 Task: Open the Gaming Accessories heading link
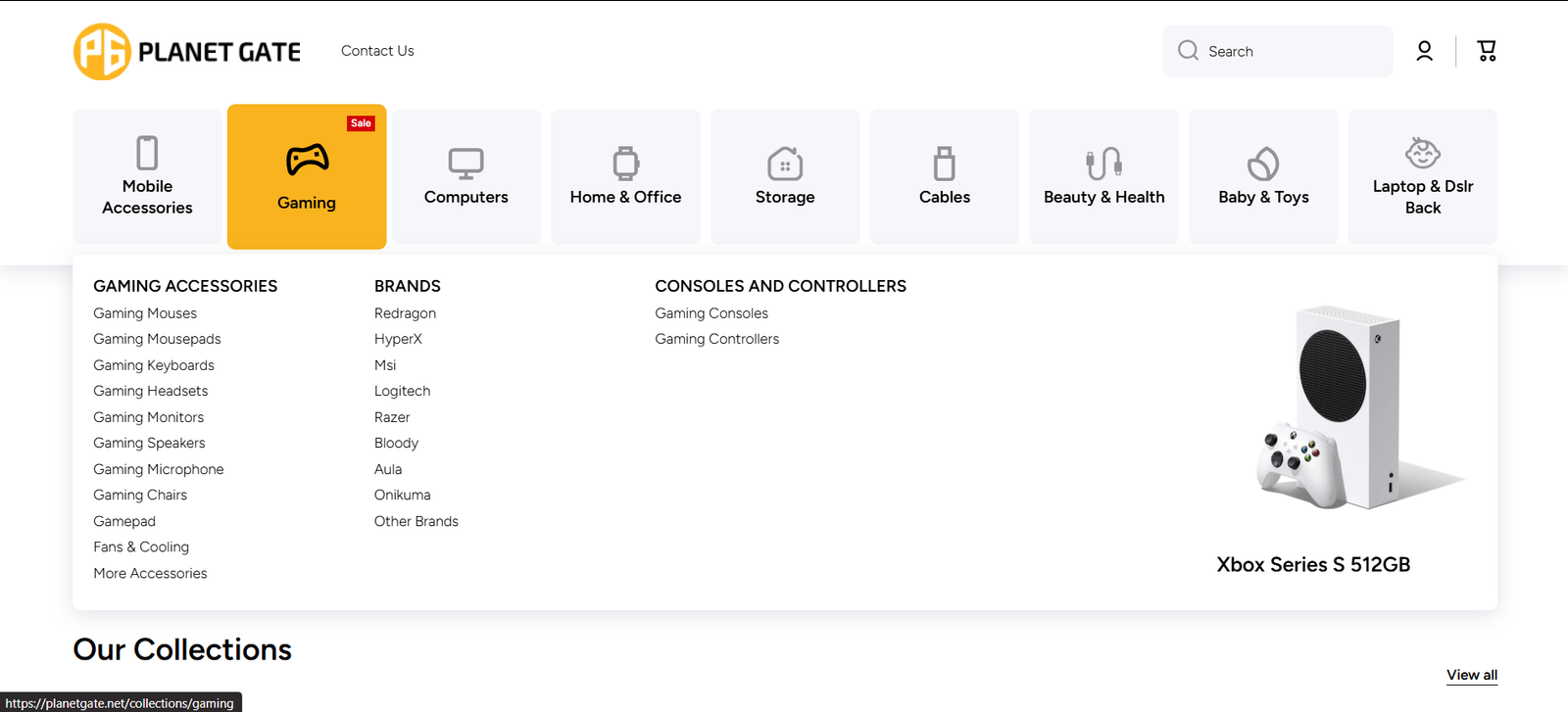point(185,286)
